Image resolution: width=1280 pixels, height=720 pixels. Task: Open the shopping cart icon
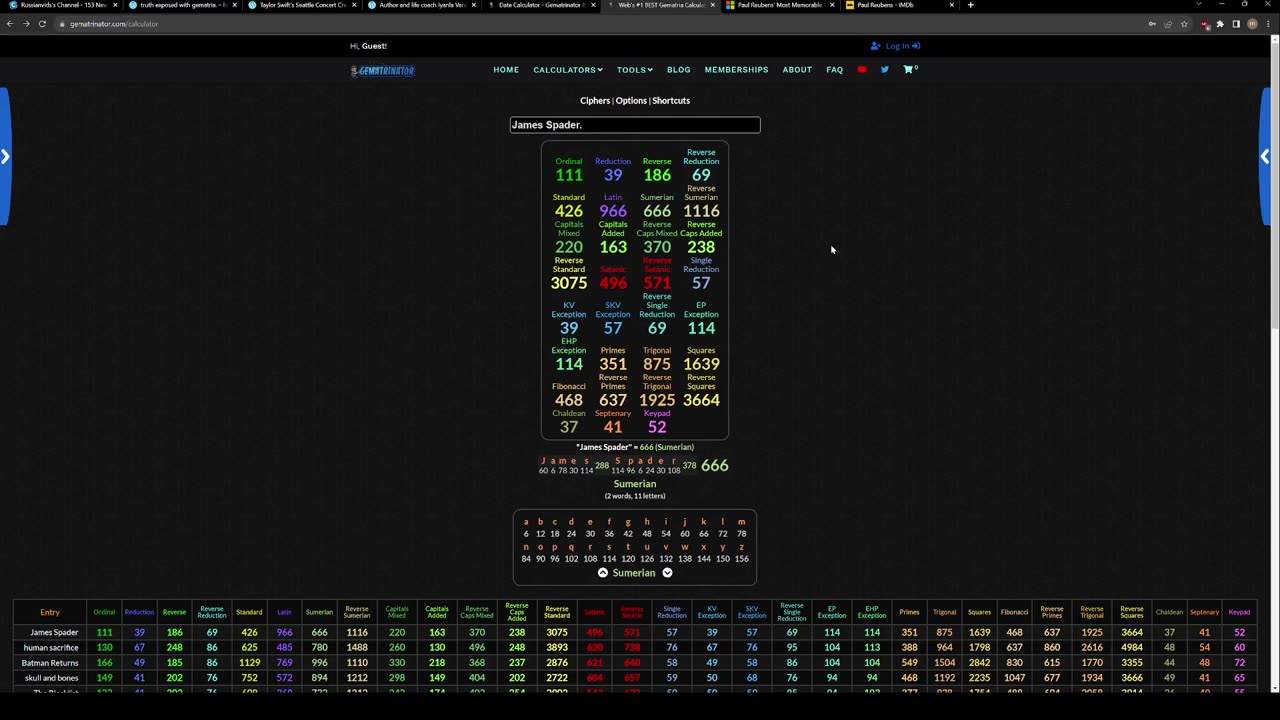pyautogui.click(x=909, y=70)
